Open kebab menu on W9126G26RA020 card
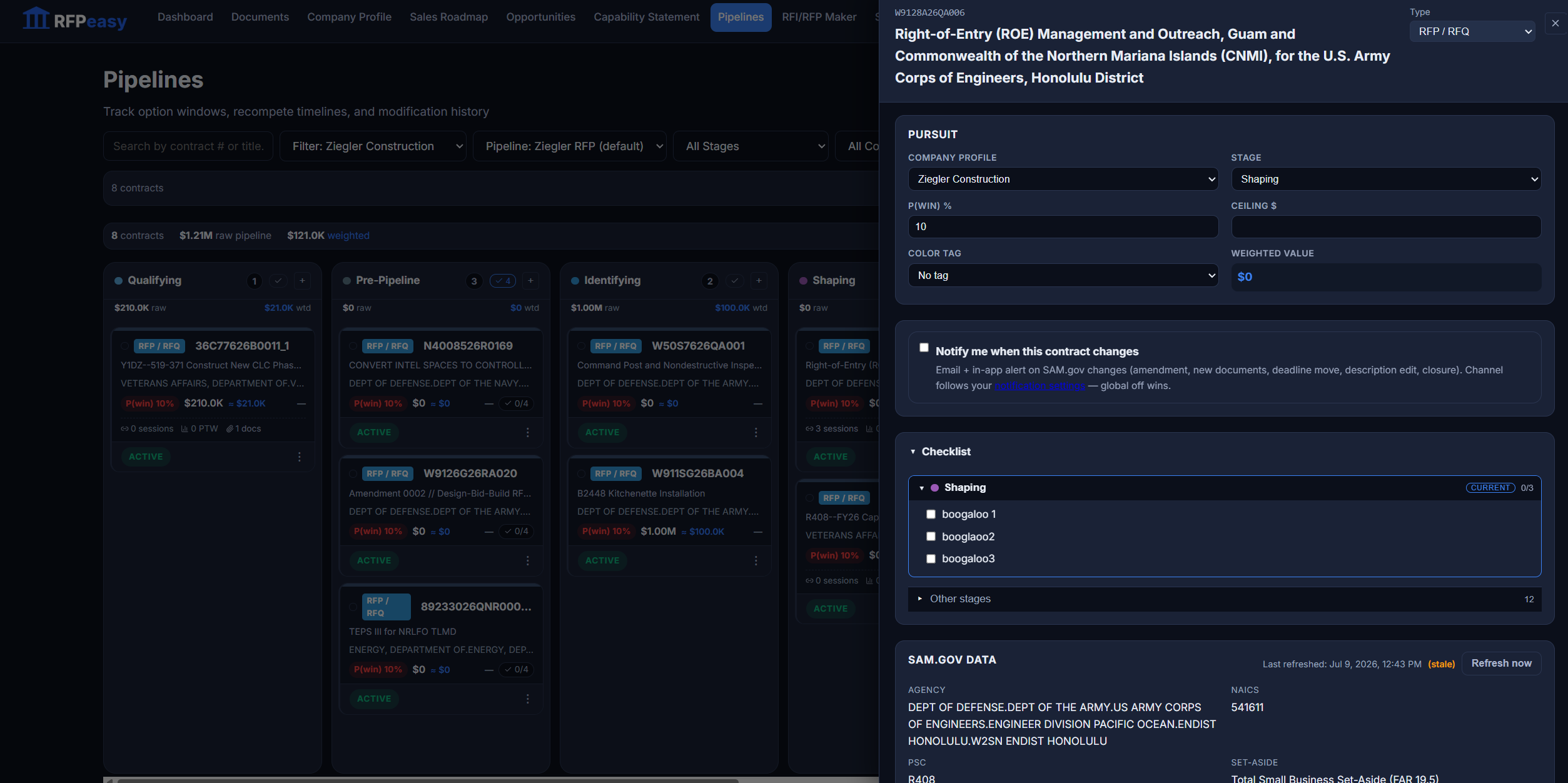The image size is (1568, 783). pos(528,561)
